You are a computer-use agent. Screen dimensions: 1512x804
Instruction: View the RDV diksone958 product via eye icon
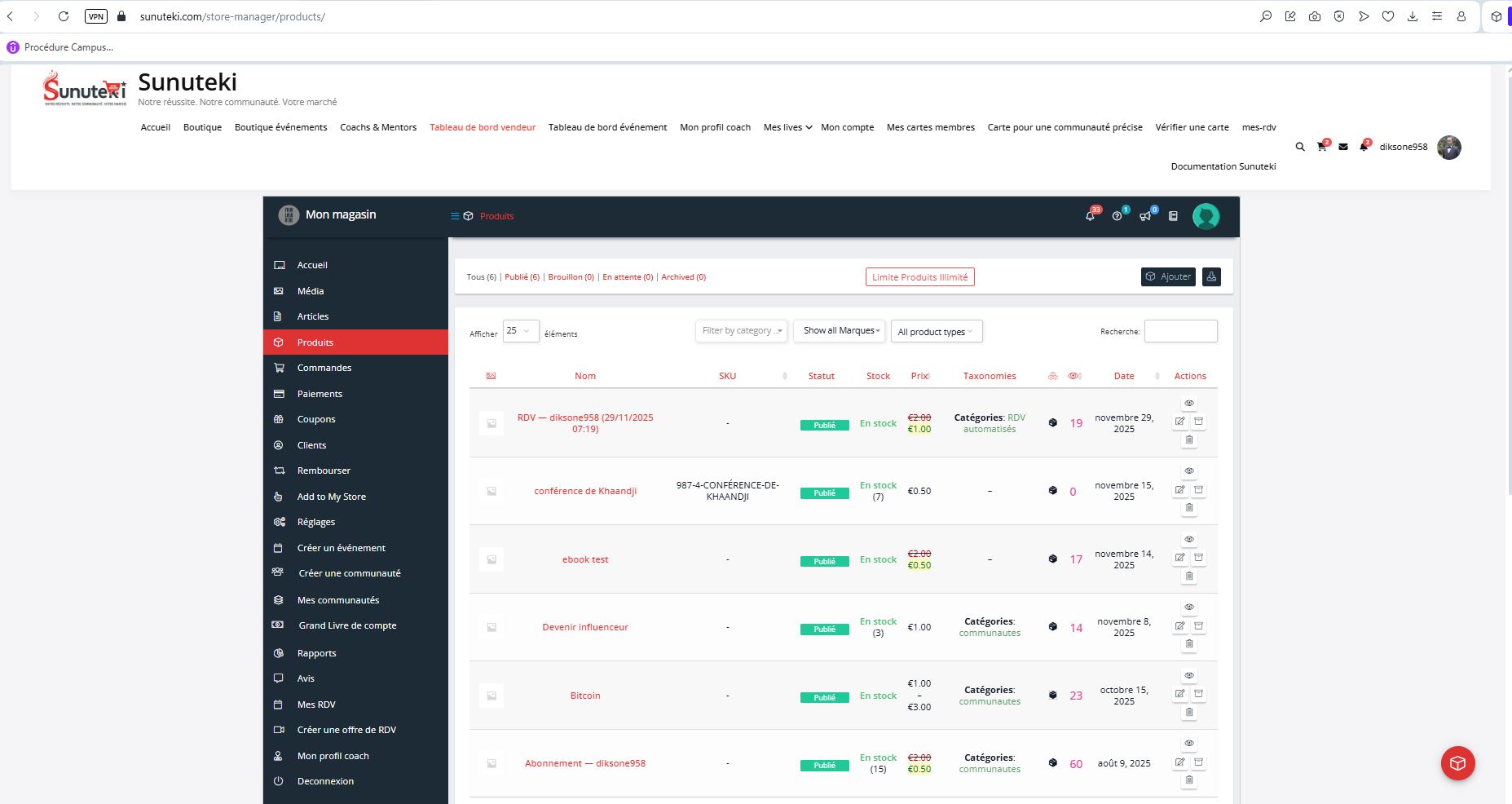click(1189, 404)
